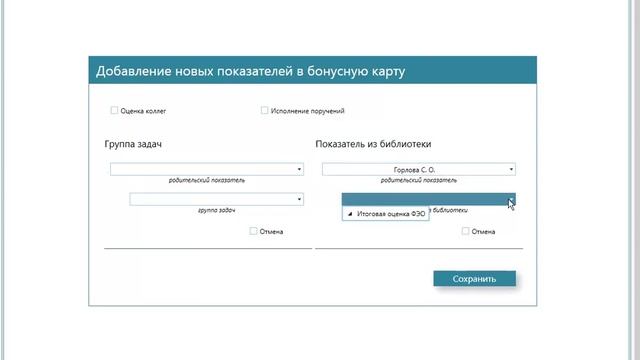Check Отмена under Группа задач
The height and width of the screenshot is (360, 640).
pos(253,231)
